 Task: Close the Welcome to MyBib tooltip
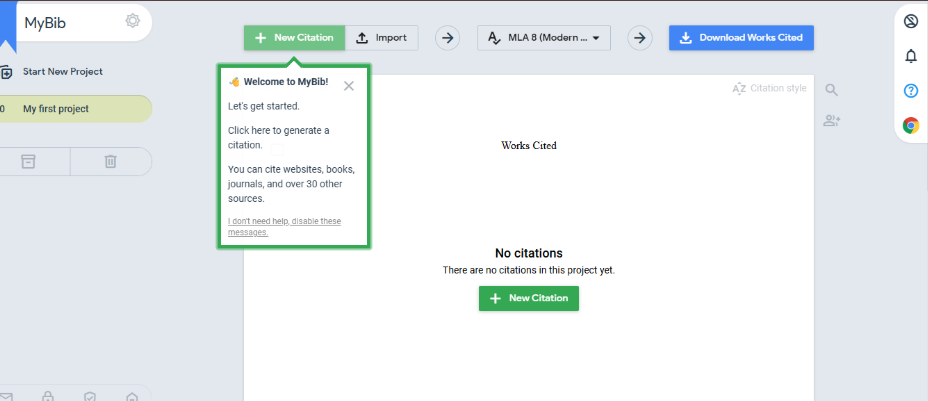coord(349,86)
